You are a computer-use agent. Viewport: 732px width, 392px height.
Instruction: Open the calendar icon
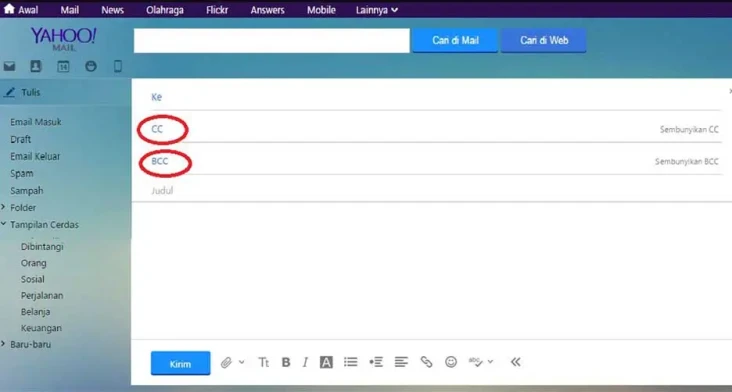click(63, 67)
